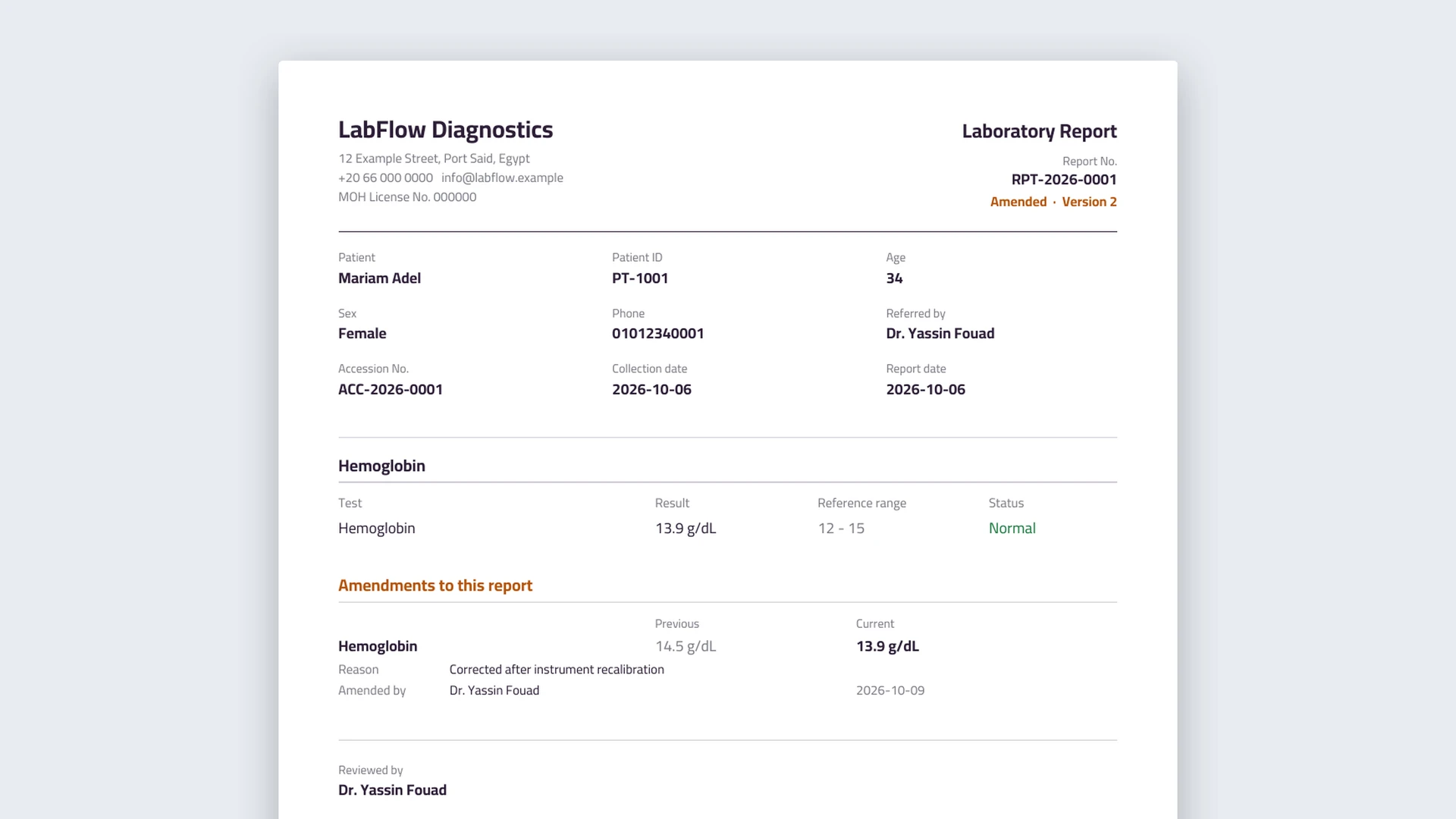This screenshot has height=819, width=1456.
Task: Click the Result column header
Action: (672, 504)
